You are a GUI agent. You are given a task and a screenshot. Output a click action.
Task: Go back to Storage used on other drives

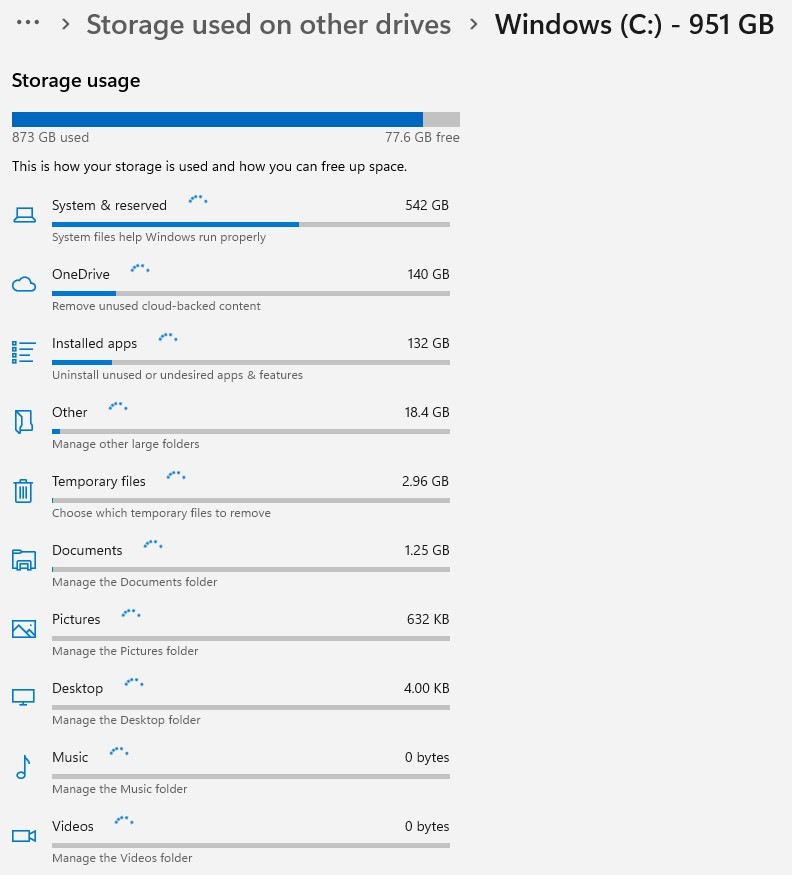(268, 24)
